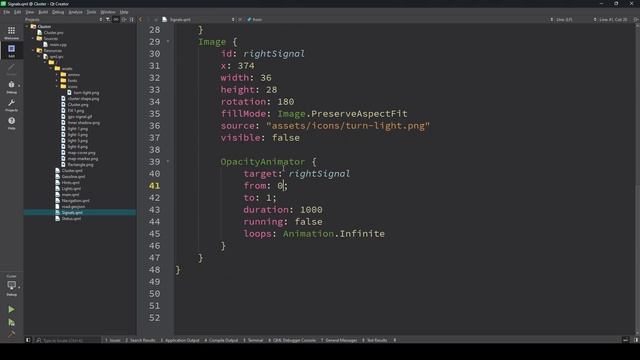This screenshot has height=360, width=640.
Task: Open the Tools menu
Action: coord(91,12)
